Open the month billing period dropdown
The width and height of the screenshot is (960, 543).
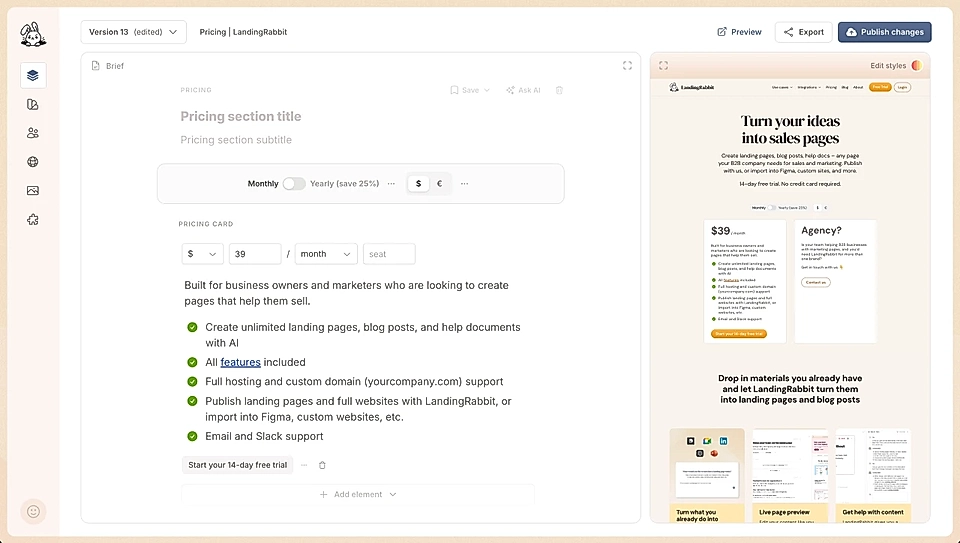[x=326, y=254]
